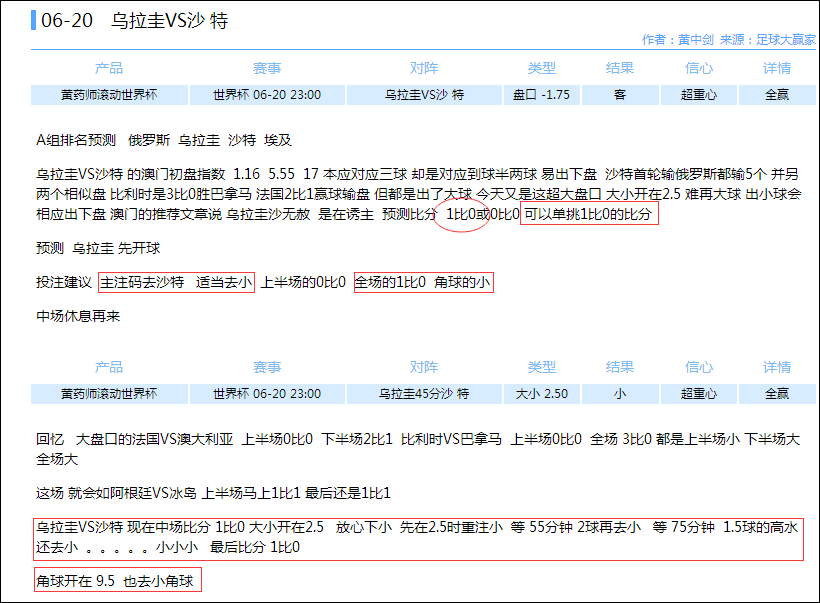Click the 详情 header in the first table
This screenshot has width=820, height=603.
point(777,68)
